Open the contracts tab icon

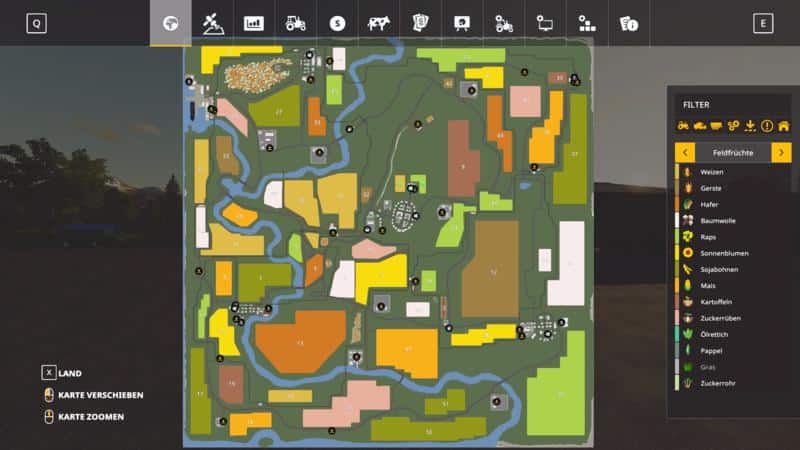[420, 23]
